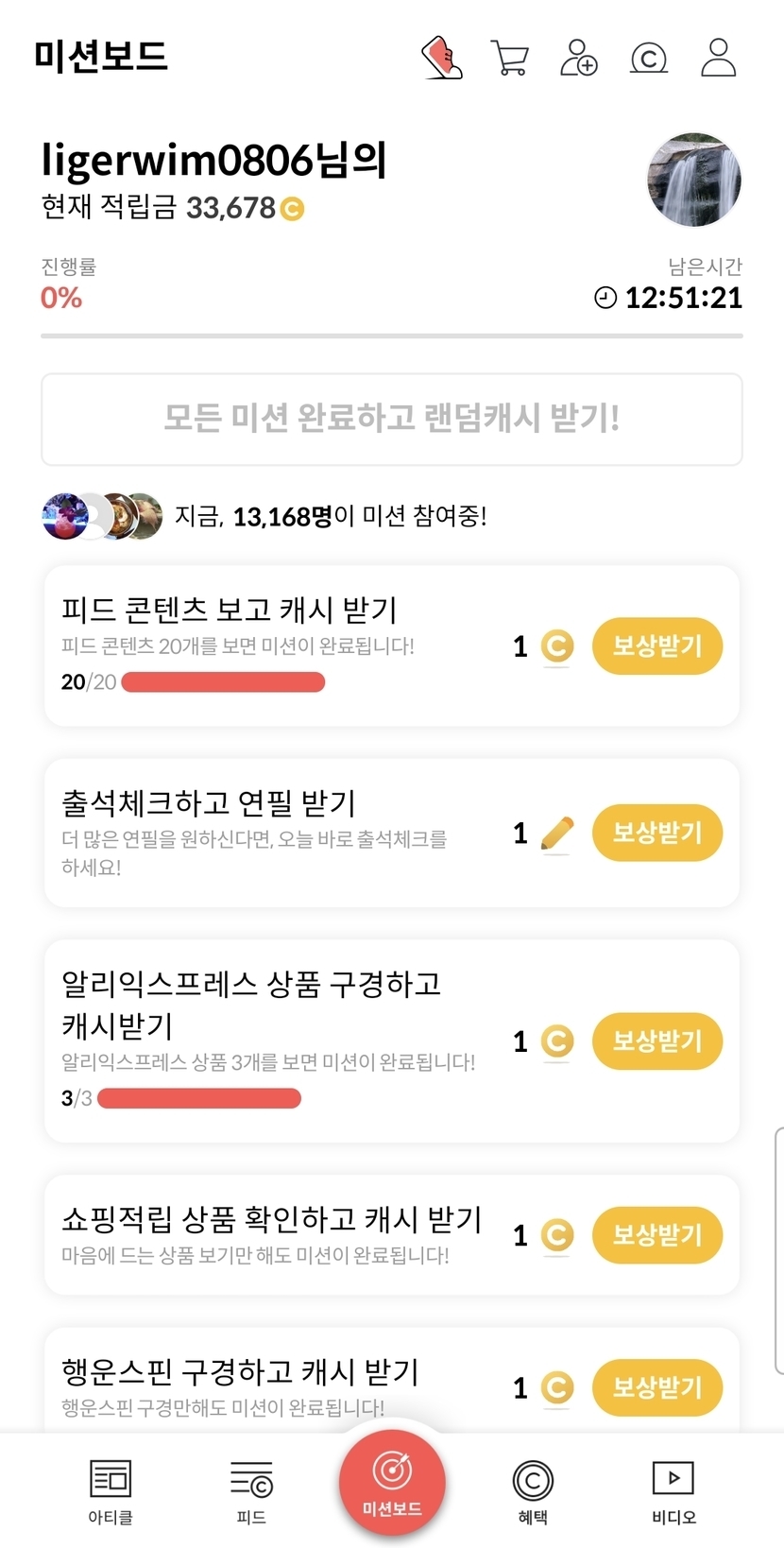Tap the invite friend icon
Viewport: 784px width, 1548px height.
click(x=578, y=58)
